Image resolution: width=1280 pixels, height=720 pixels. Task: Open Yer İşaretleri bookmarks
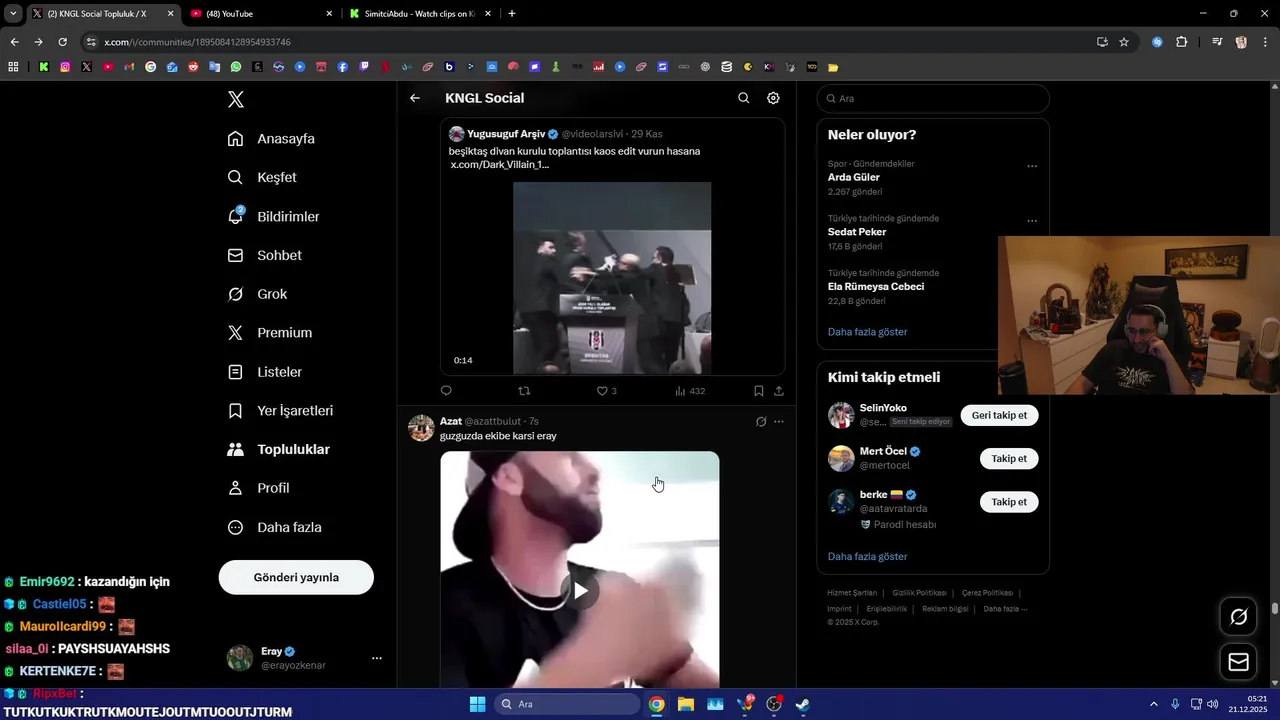point(280,411)
